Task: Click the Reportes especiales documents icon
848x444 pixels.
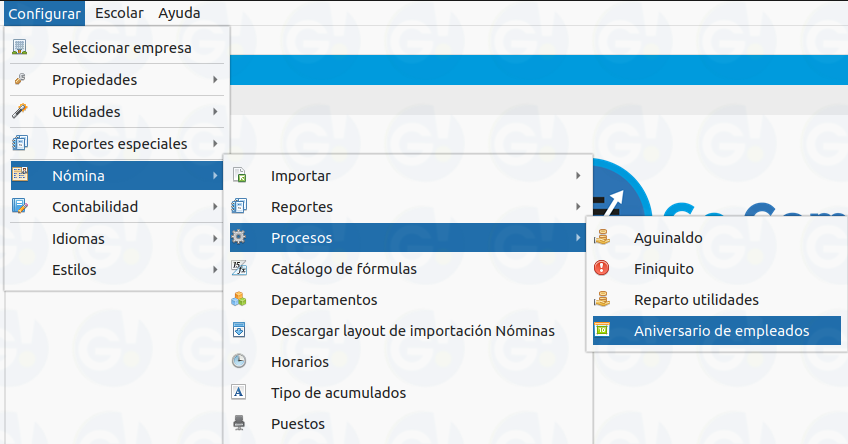Action: click(20, 143)
